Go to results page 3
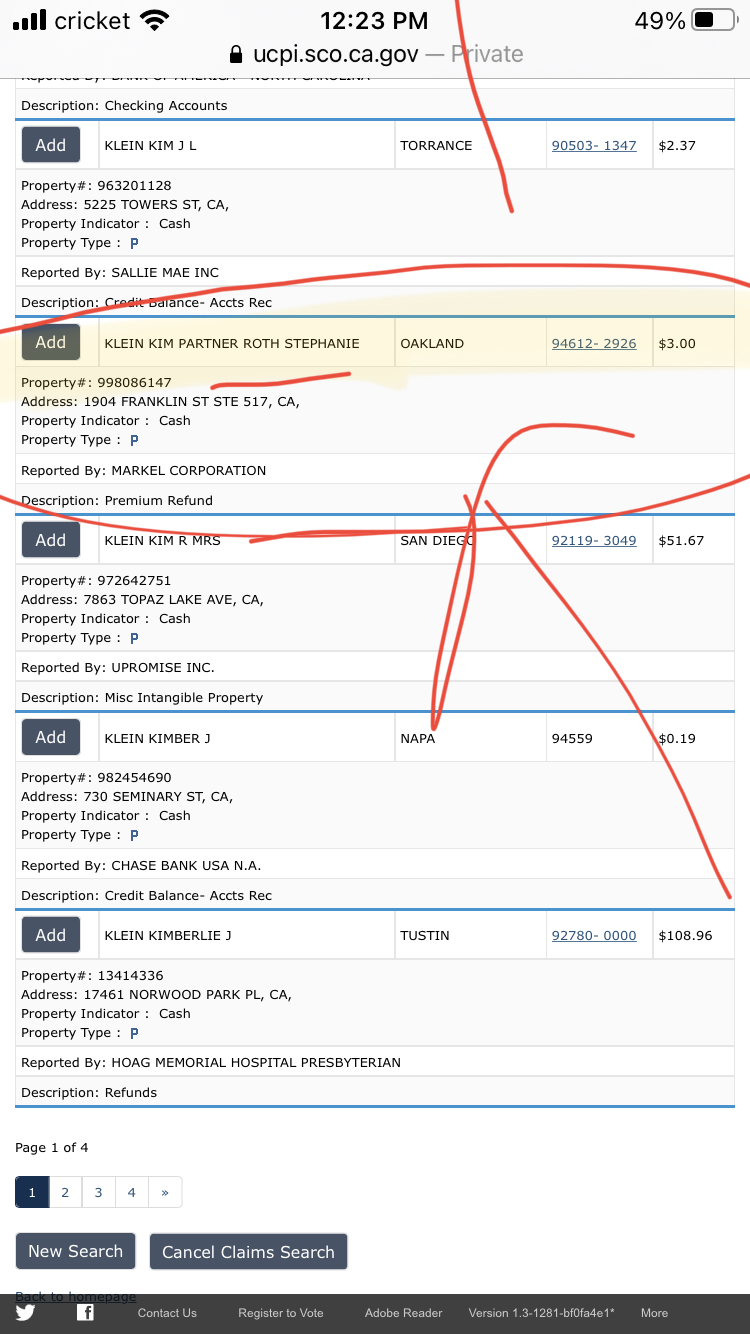This screenshot has width=750, height=1334. (98, 1192)
